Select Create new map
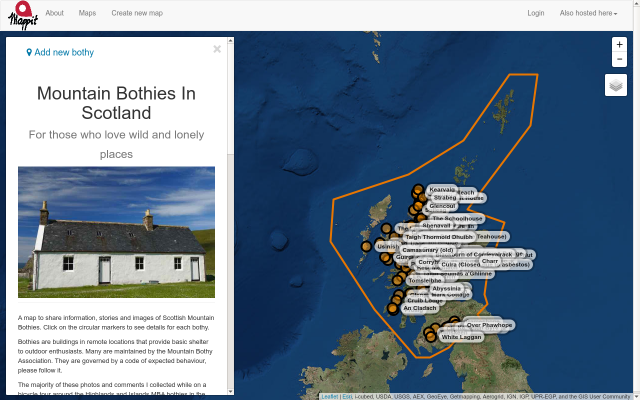The width and height of the screenshot is (640, 400). tap(137, 13)
